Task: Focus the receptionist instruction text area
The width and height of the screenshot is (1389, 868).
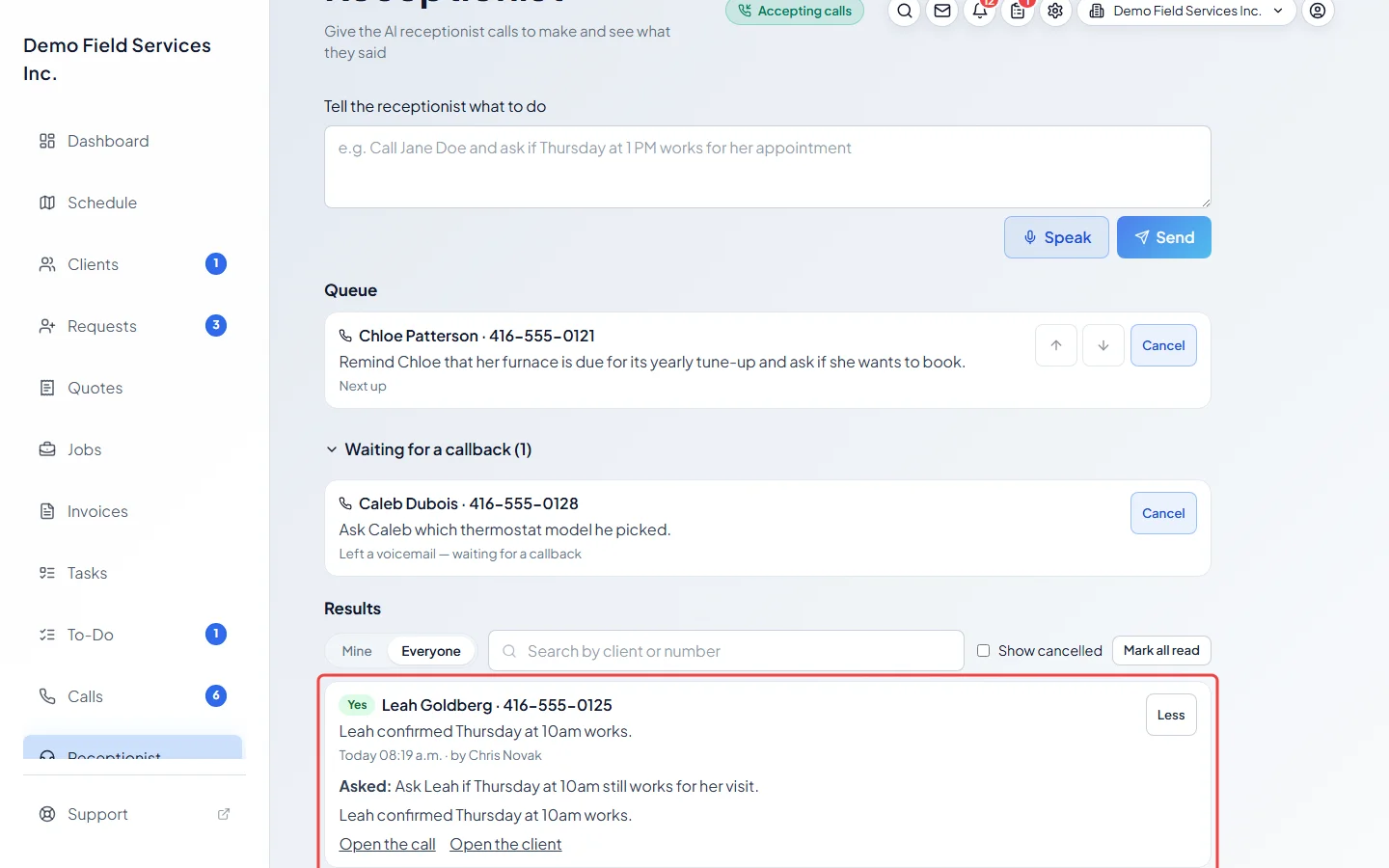Action: pos(768,167)
